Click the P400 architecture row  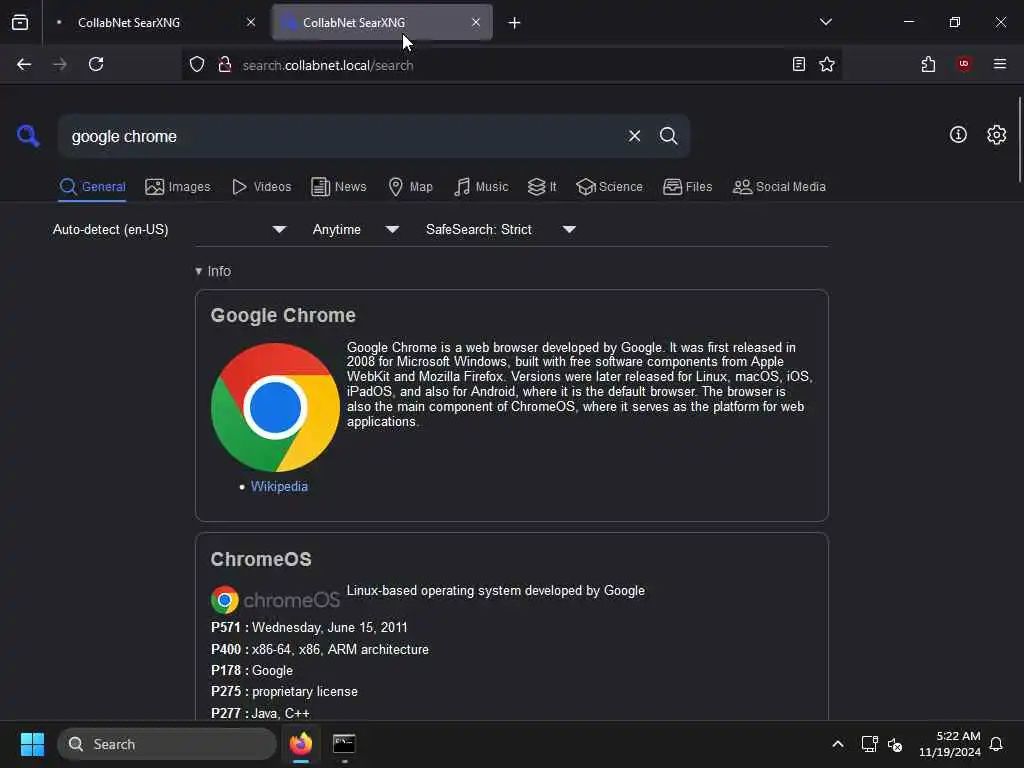click(320, 649)
